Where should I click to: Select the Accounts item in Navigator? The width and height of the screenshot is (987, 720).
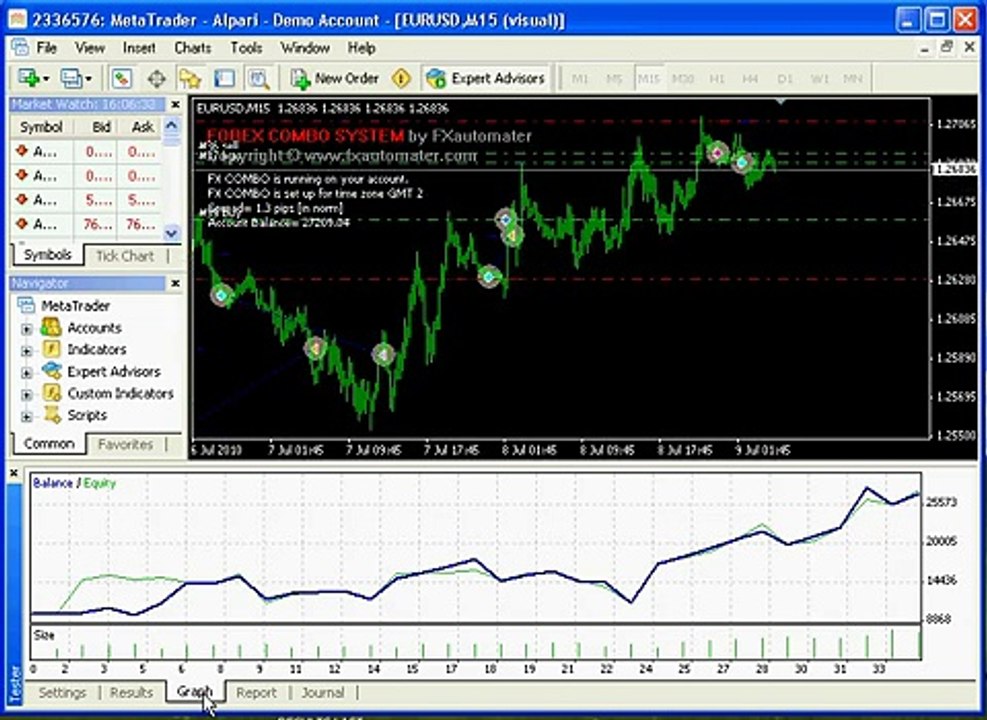pyautogui.click(x=94, y=328)
